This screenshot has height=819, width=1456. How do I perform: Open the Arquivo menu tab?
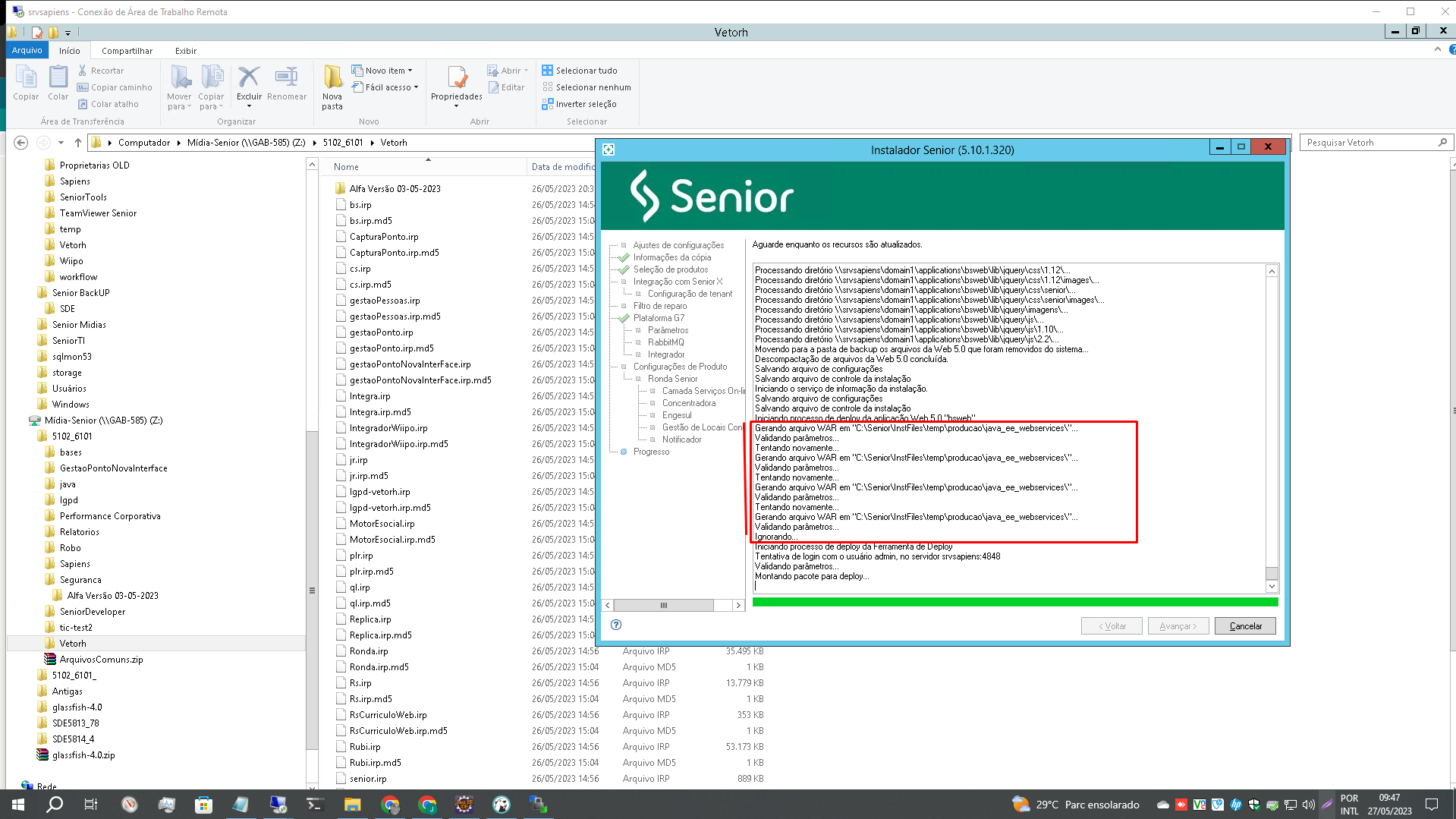(27, 50)
